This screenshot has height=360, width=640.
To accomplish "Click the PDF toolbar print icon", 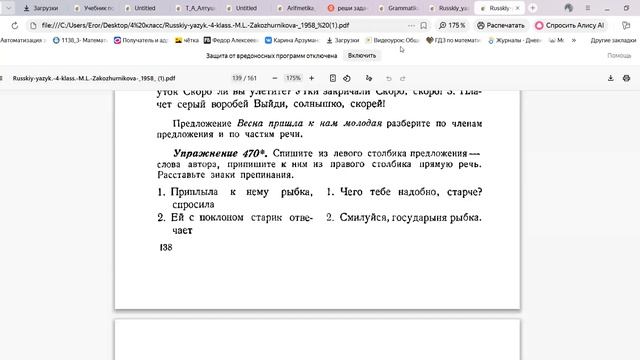I will point(626,78).
